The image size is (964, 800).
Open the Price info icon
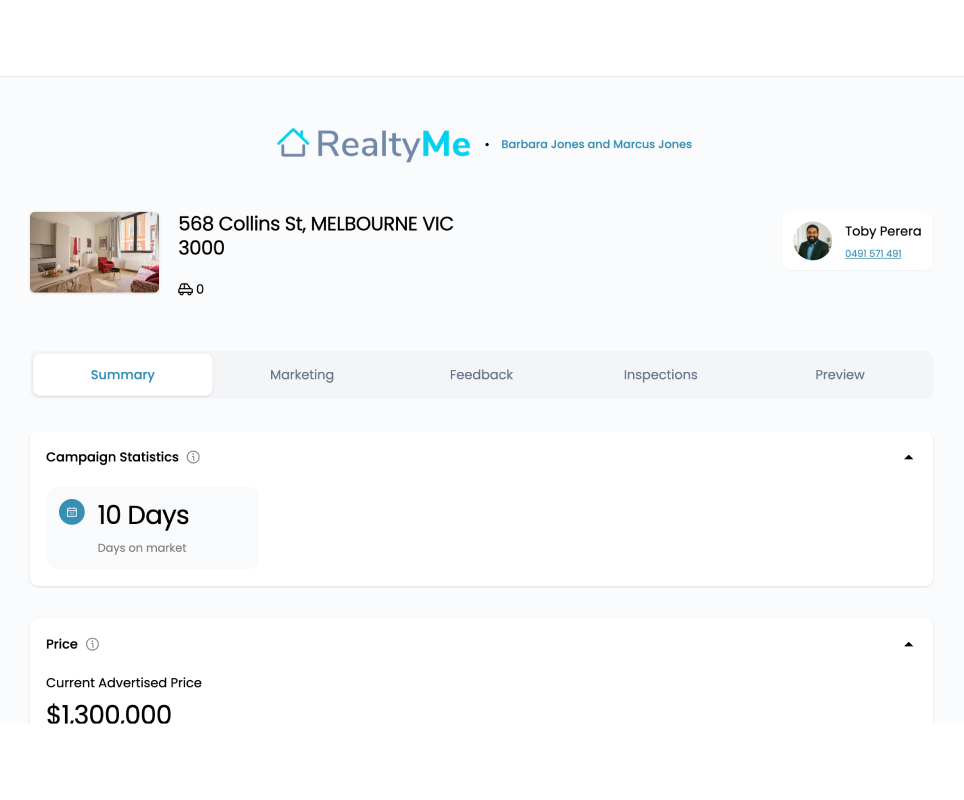click(92, 644)
